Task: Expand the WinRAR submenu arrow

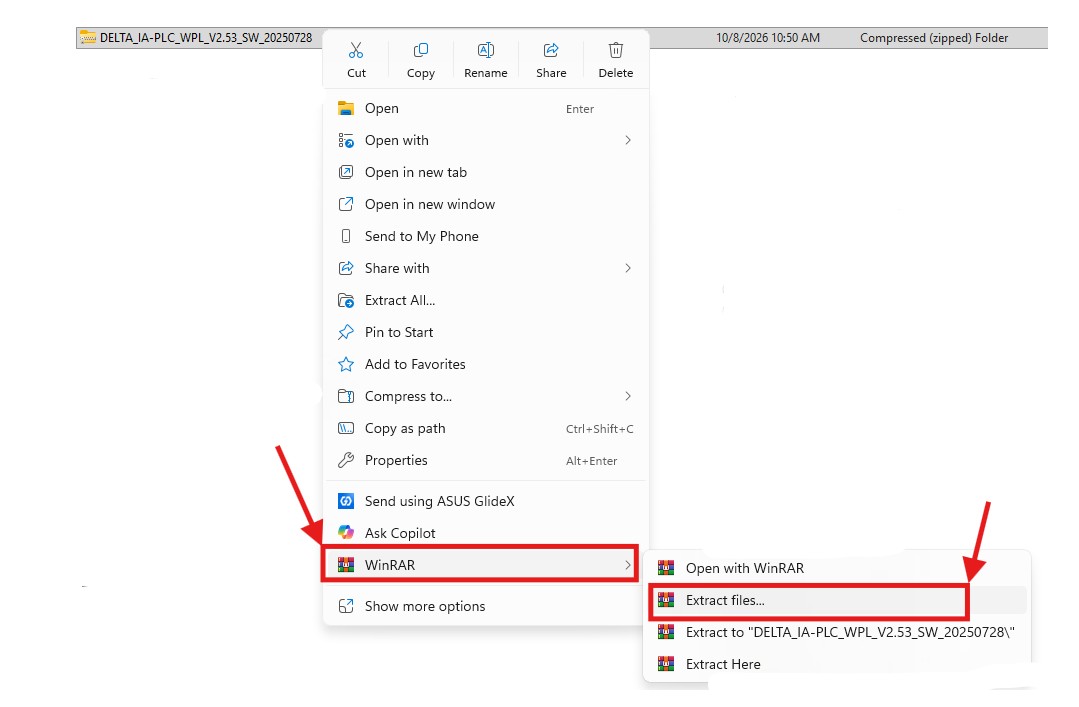Action: (x=628, y=565)
